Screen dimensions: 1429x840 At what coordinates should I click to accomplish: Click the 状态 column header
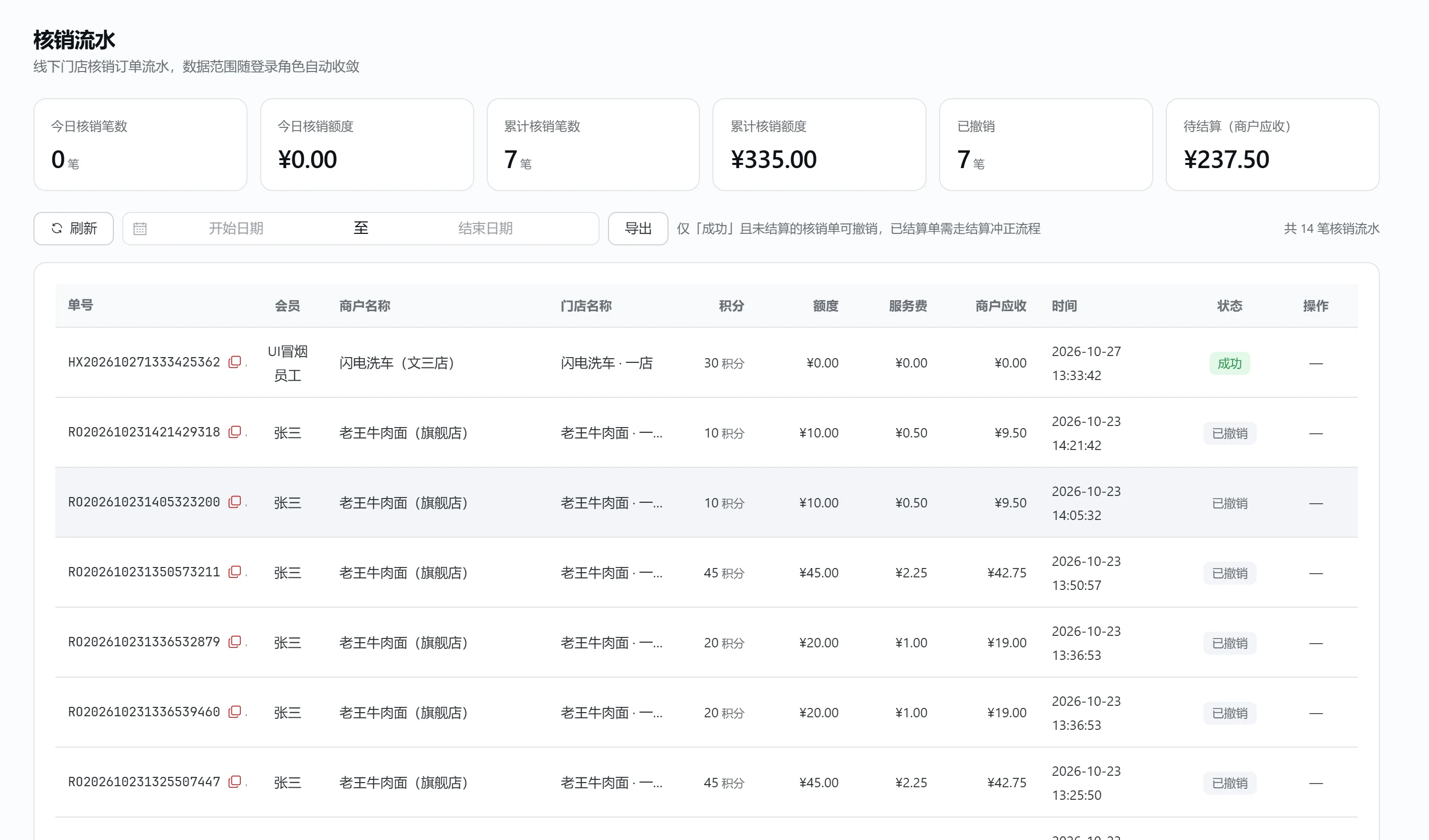[x=1229, y=306]
